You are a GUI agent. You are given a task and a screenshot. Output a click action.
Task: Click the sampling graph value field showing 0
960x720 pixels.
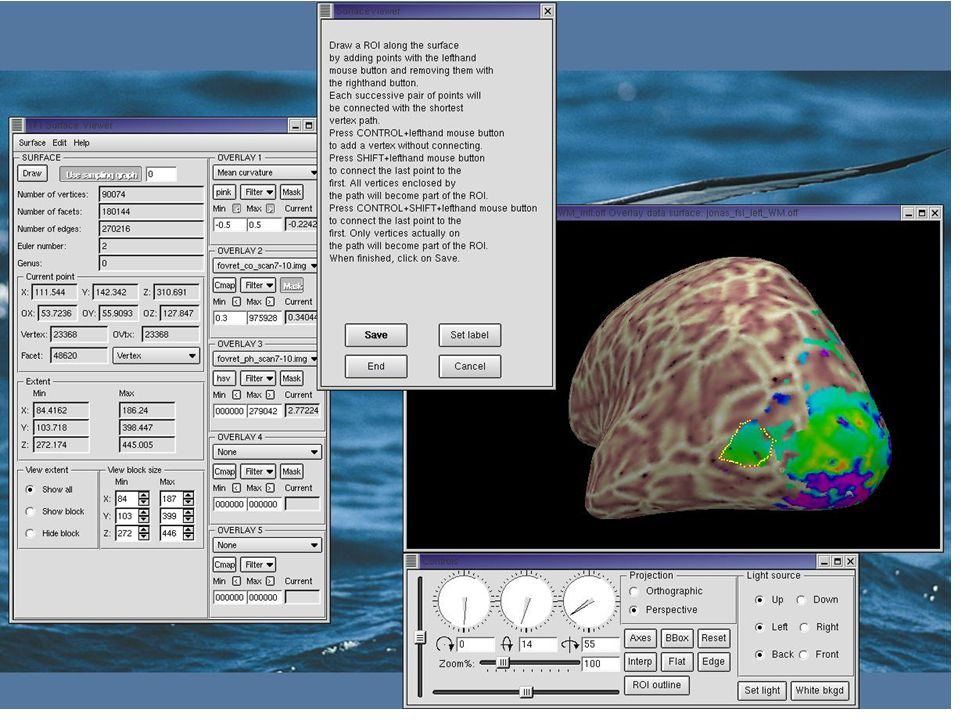(x=161, y=174)
